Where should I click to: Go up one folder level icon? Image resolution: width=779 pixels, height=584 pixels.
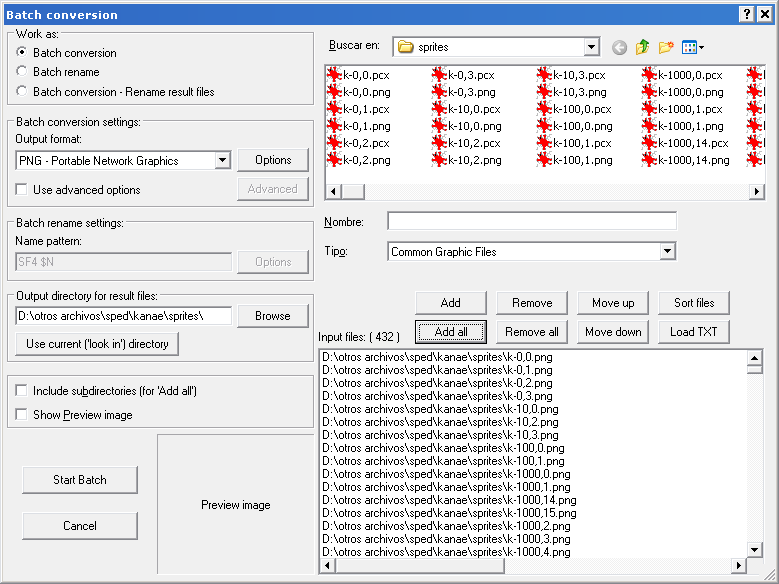coord(643,47)
